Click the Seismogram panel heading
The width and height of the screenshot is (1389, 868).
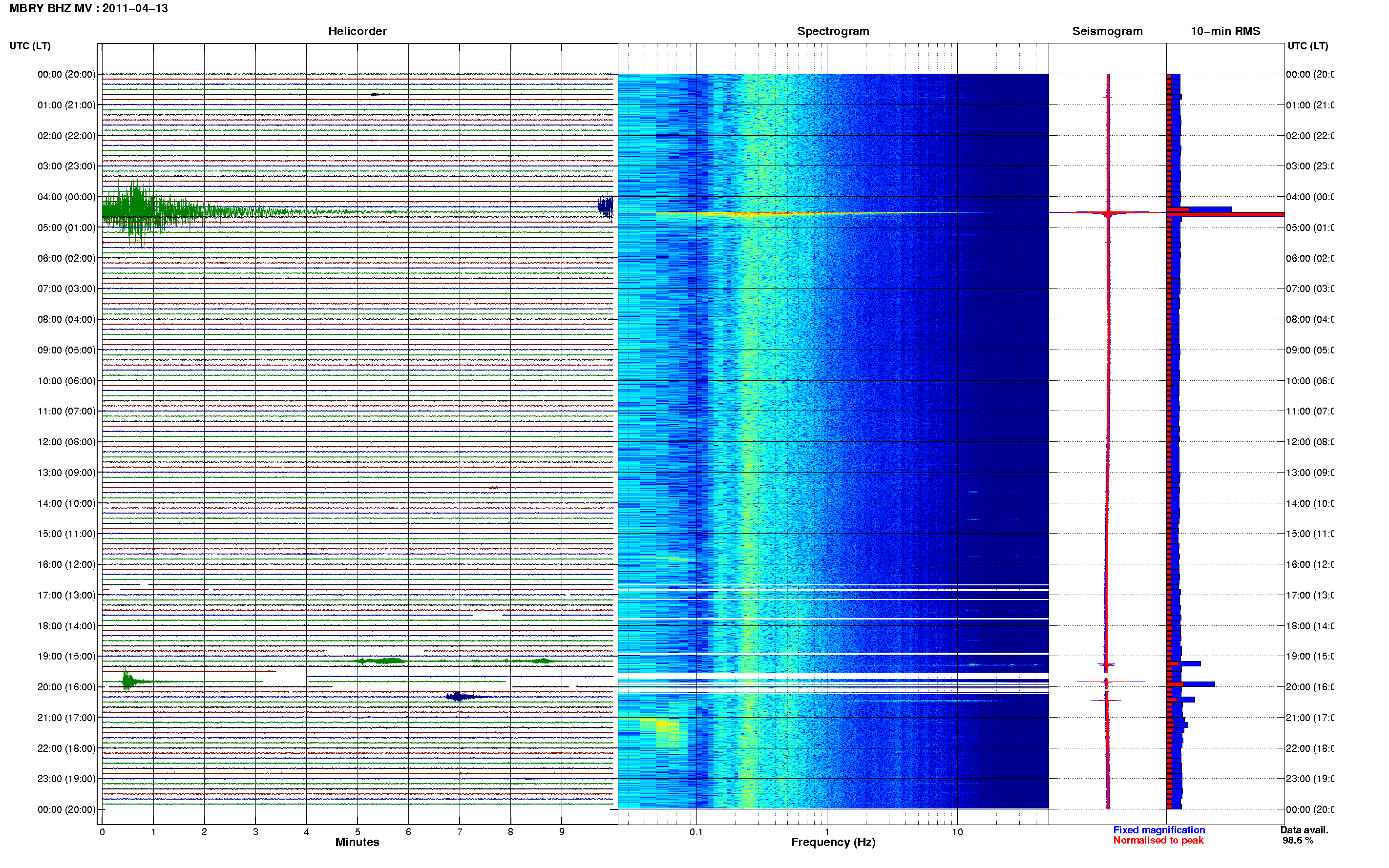[1107, 31]
